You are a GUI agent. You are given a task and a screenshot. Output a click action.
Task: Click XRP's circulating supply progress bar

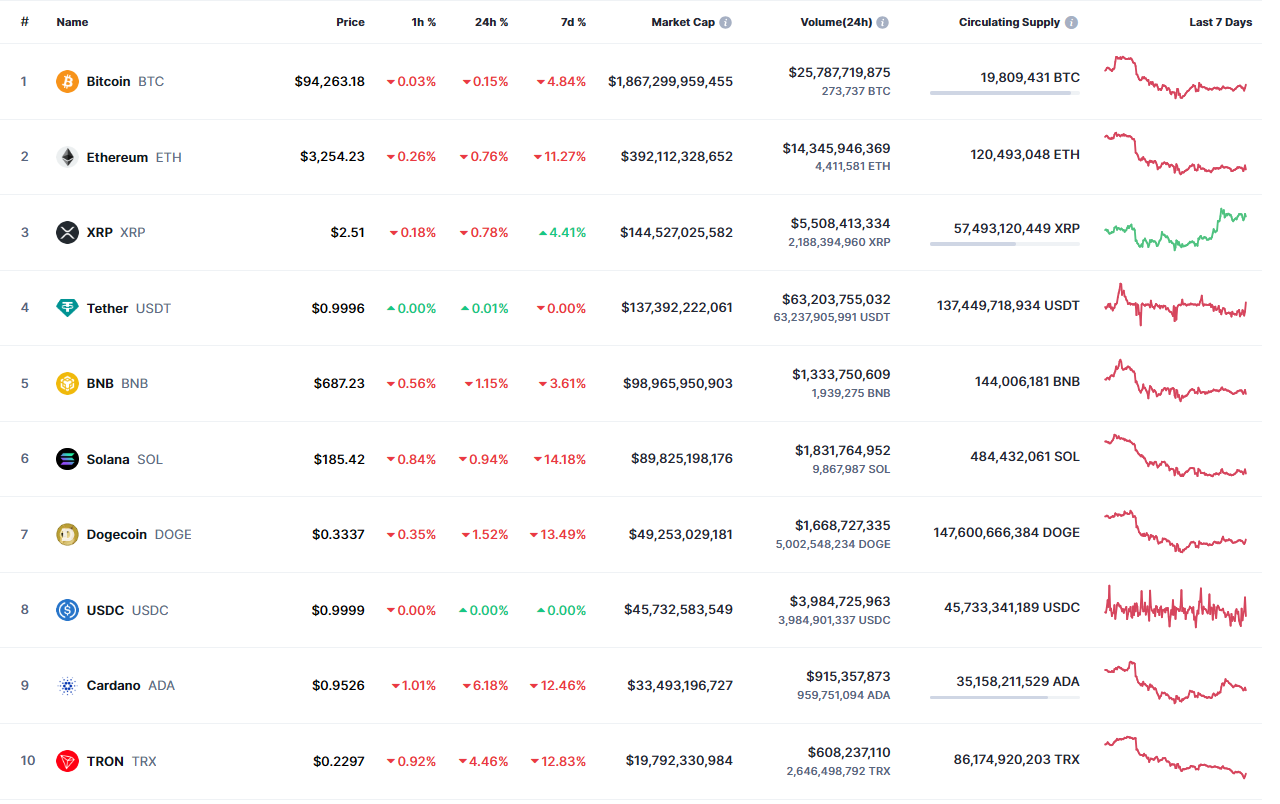point(1005,244)
